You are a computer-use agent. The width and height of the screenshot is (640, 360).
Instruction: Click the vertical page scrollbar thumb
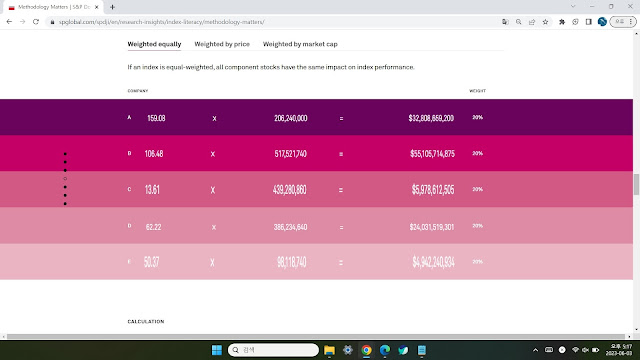pos(636,184)
